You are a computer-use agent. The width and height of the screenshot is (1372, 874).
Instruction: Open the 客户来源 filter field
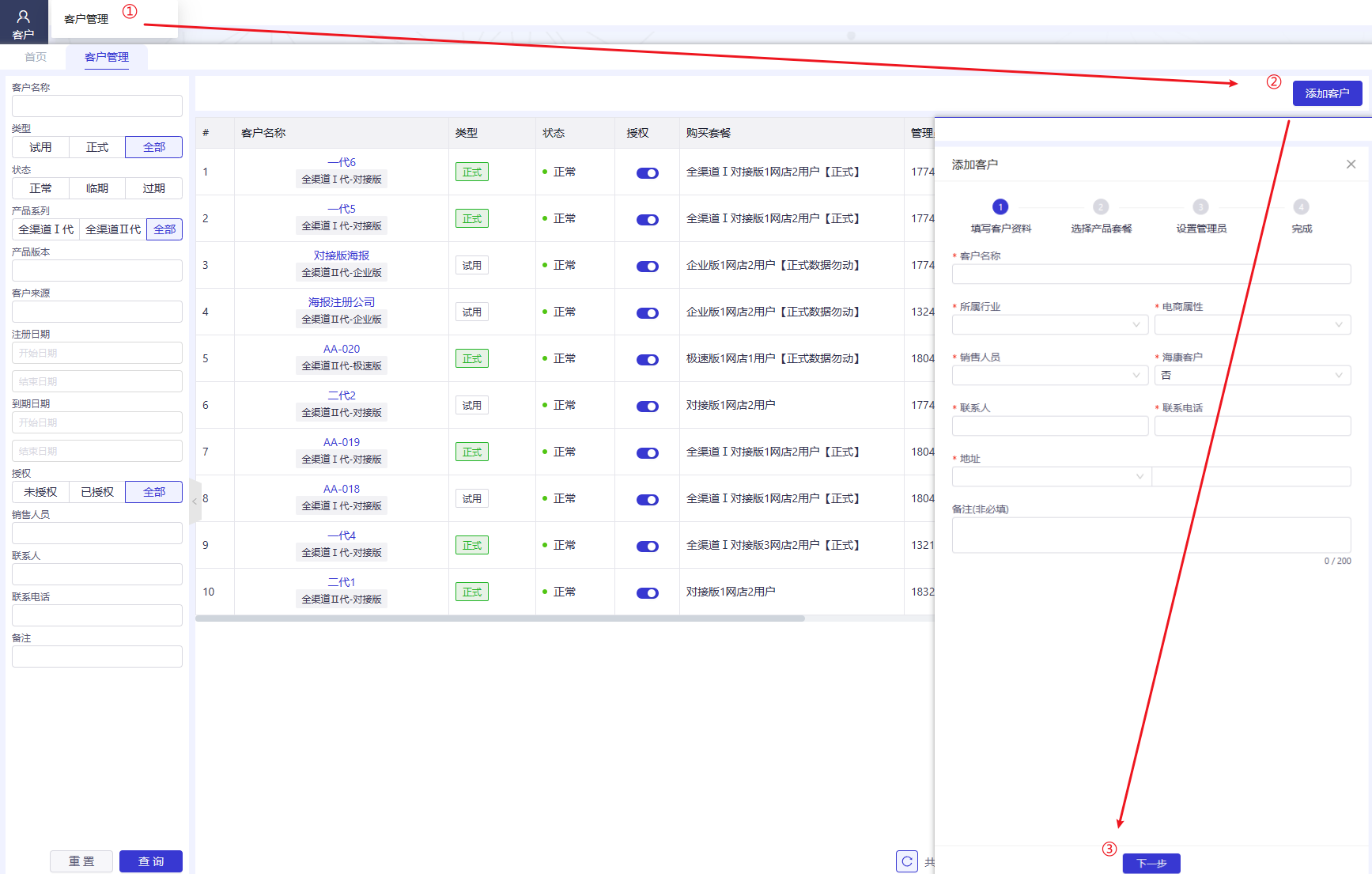point(97,312)
